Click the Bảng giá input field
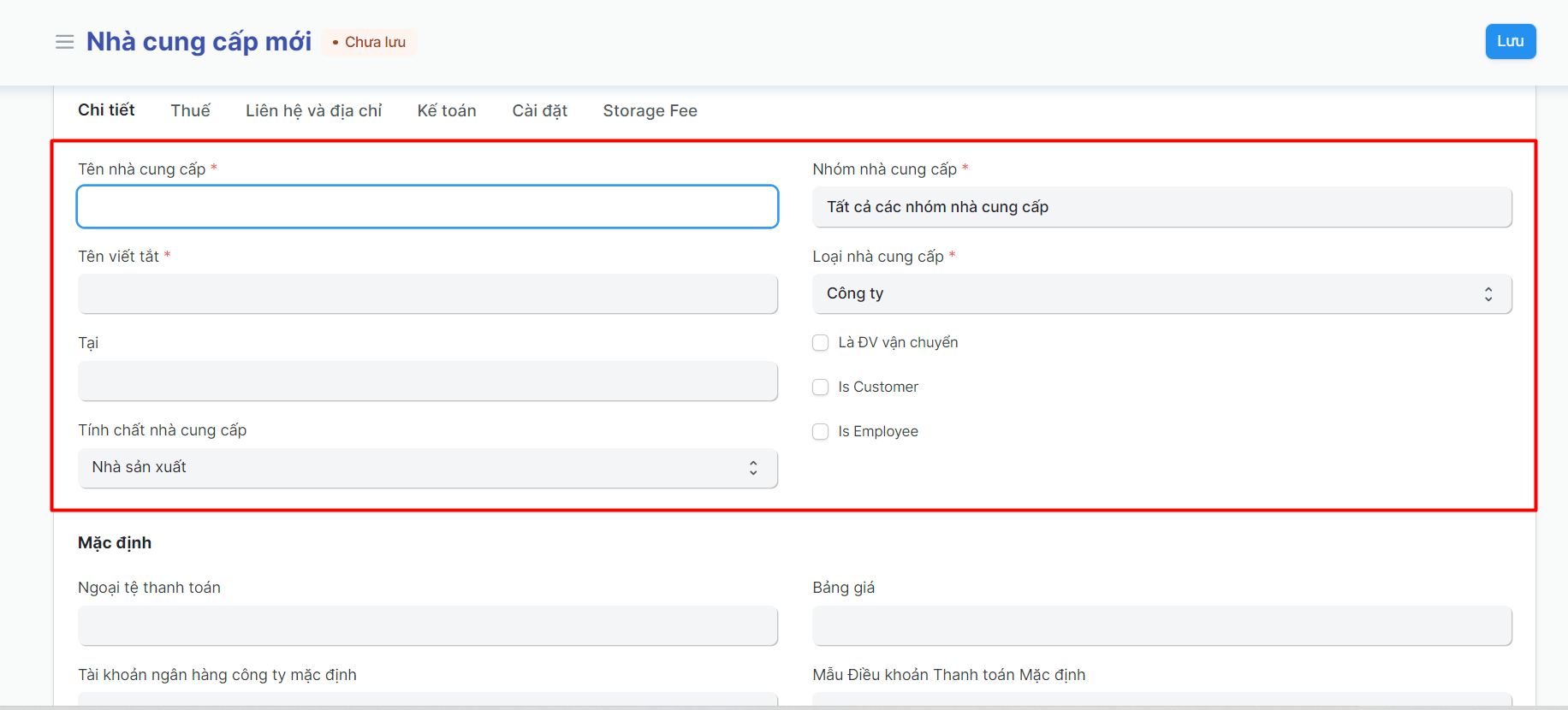Image resolution: width=1568 pixels, height=710 pixels. coord(1161,626)
